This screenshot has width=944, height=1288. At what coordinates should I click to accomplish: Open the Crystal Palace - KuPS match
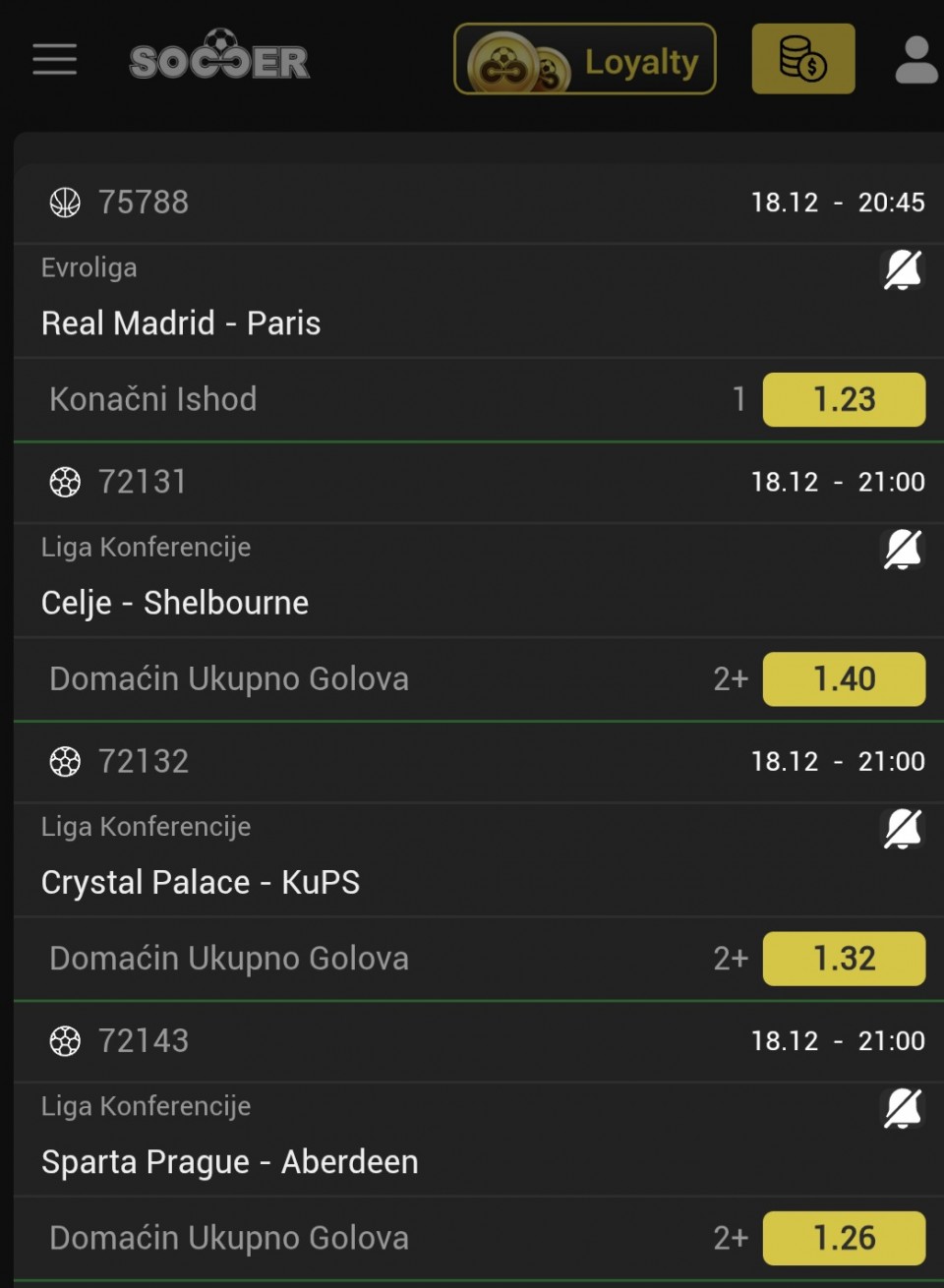[201, 883]
